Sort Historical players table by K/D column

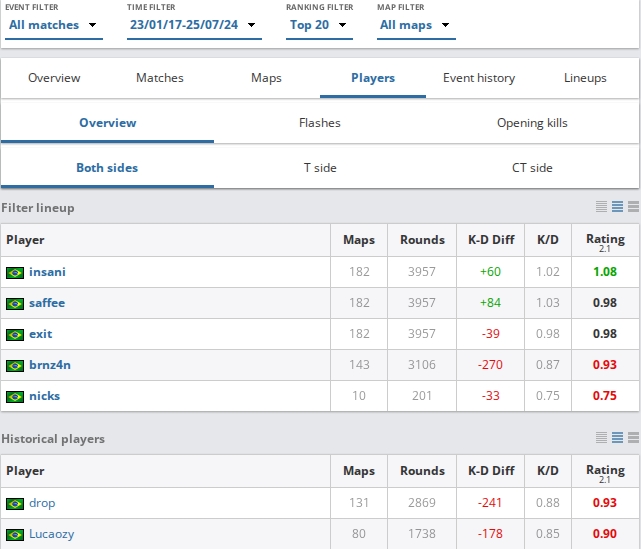coord(548,471)
